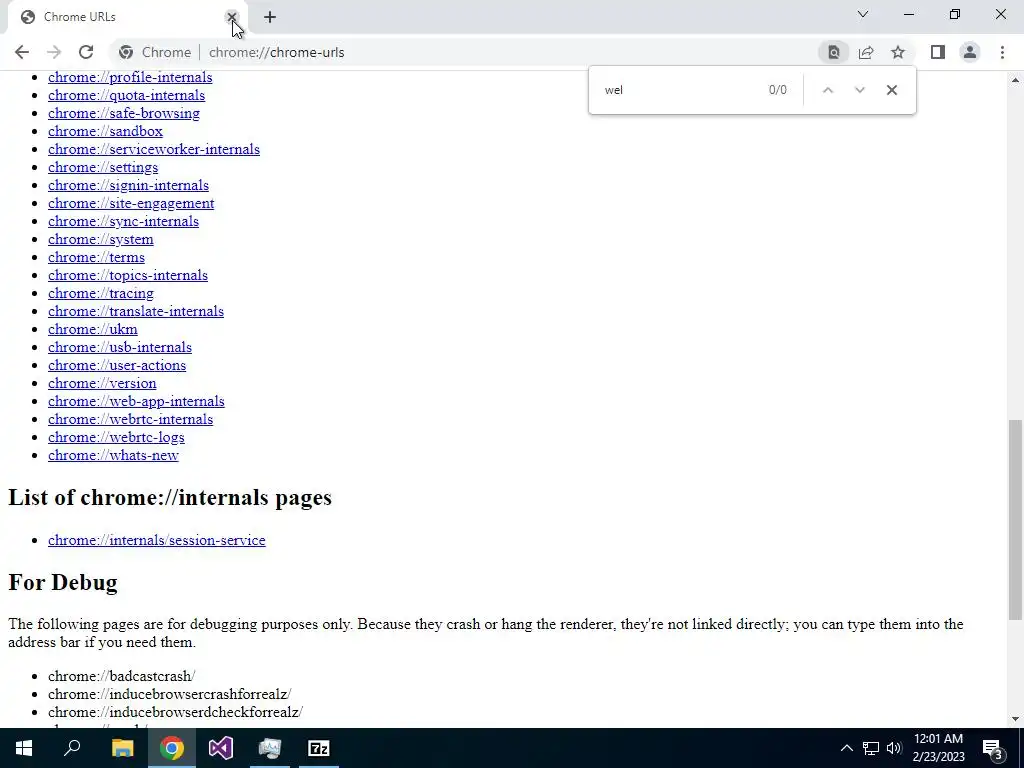Go back using the browser back arrow
Screen dimensions: 1024x768
(22, 52)
